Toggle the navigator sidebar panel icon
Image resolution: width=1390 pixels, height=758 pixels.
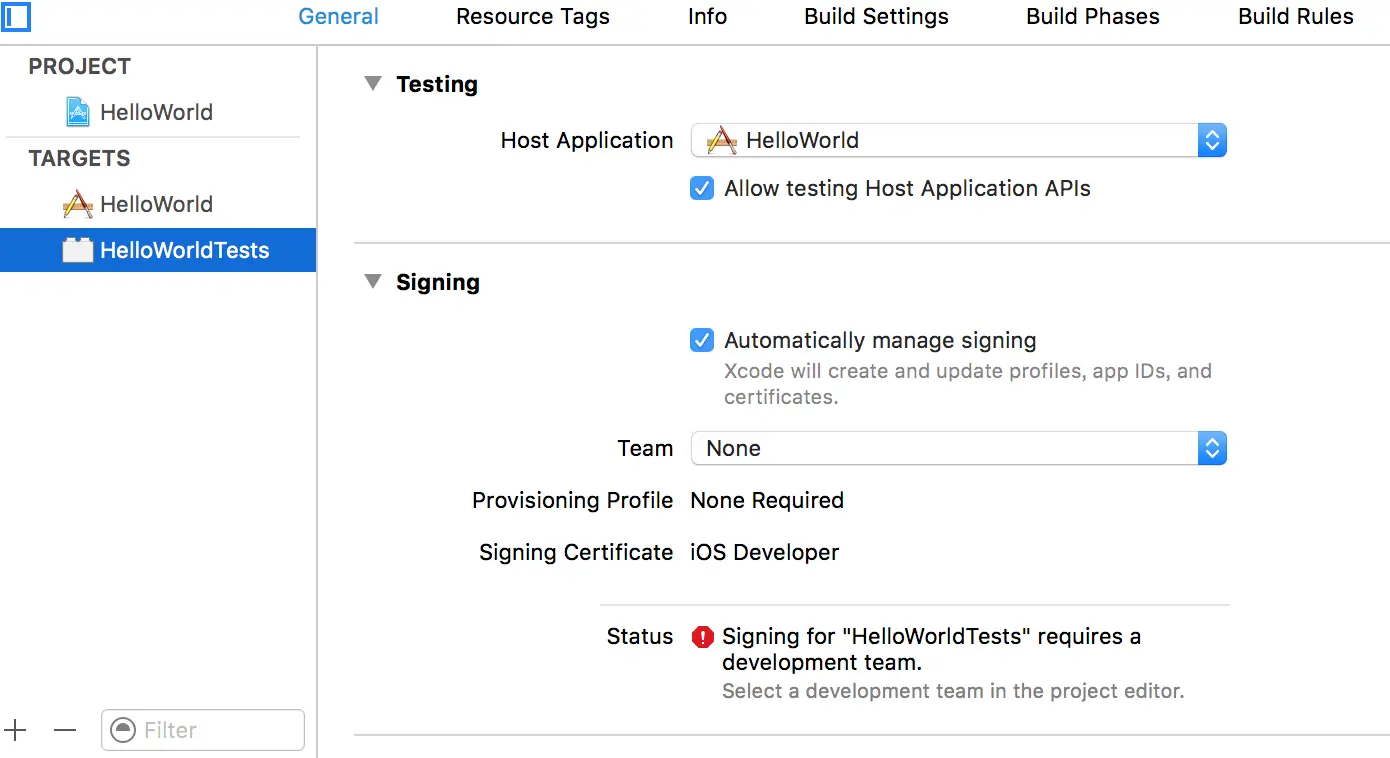pyautogui.click(x=16, y=17)
